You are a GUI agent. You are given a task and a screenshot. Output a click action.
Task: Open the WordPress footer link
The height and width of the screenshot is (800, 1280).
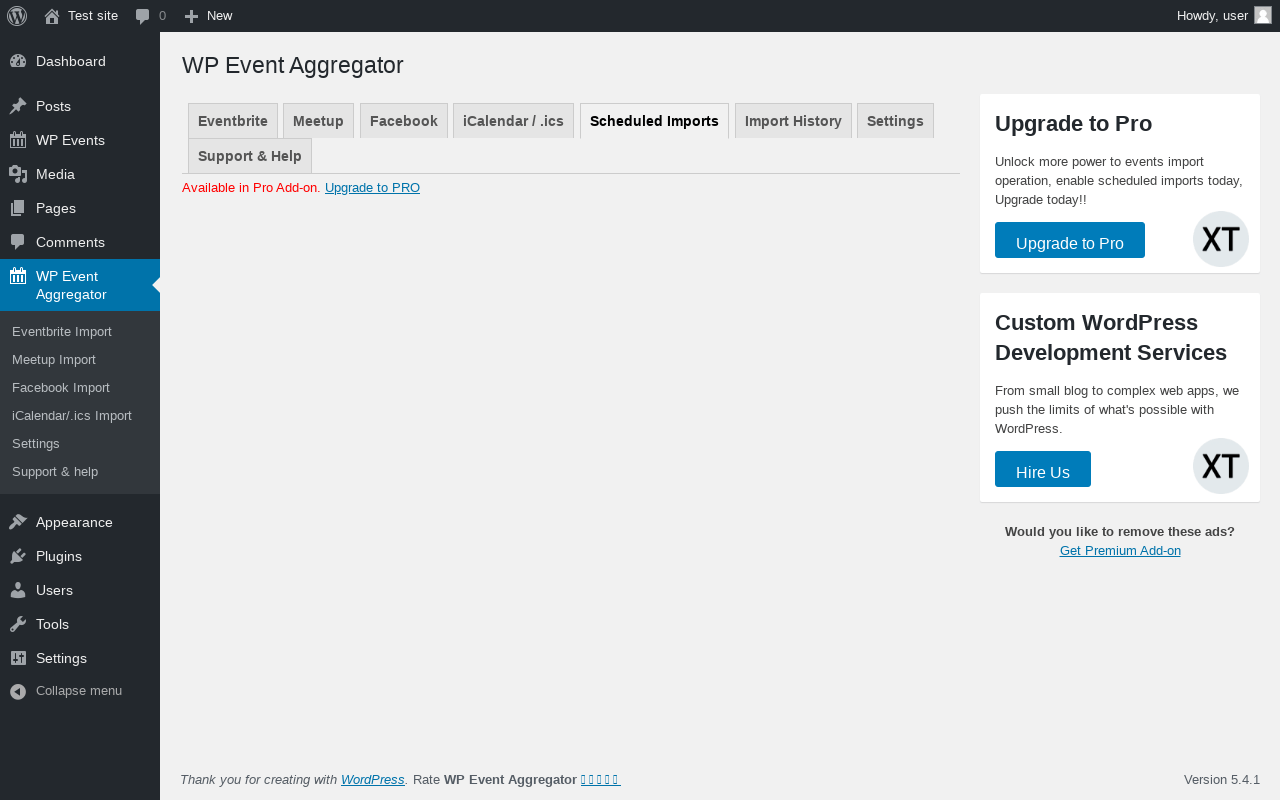point(373,779)
